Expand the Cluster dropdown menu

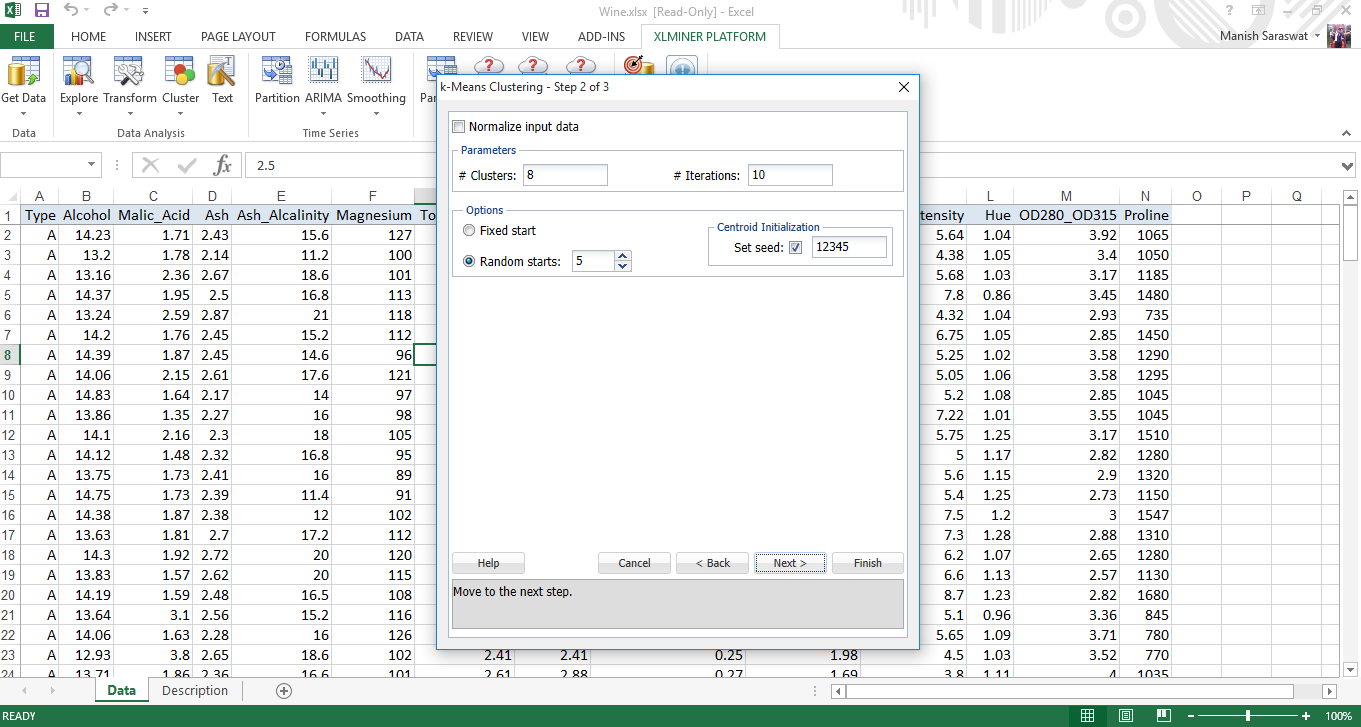180,113
